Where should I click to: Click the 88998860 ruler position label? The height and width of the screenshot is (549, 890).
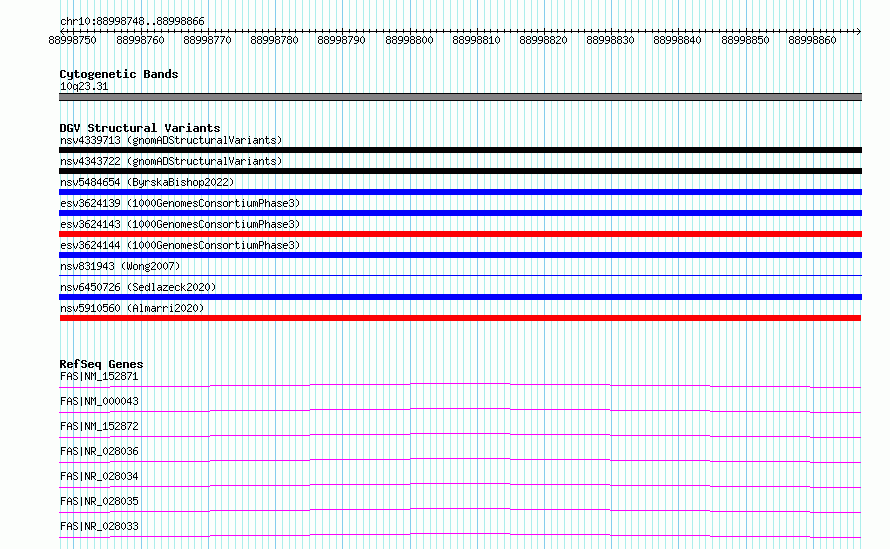click(x=812, y=40)
